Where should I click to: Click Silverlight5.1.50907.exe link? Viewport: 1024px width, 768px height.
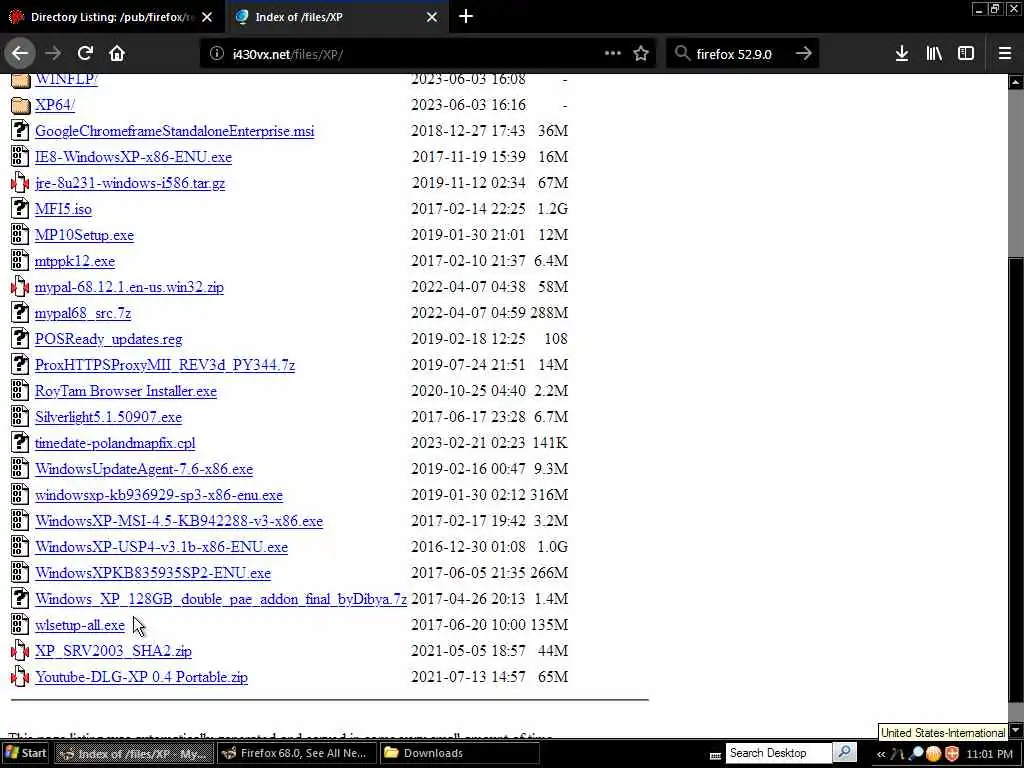(x=108, y=417)
